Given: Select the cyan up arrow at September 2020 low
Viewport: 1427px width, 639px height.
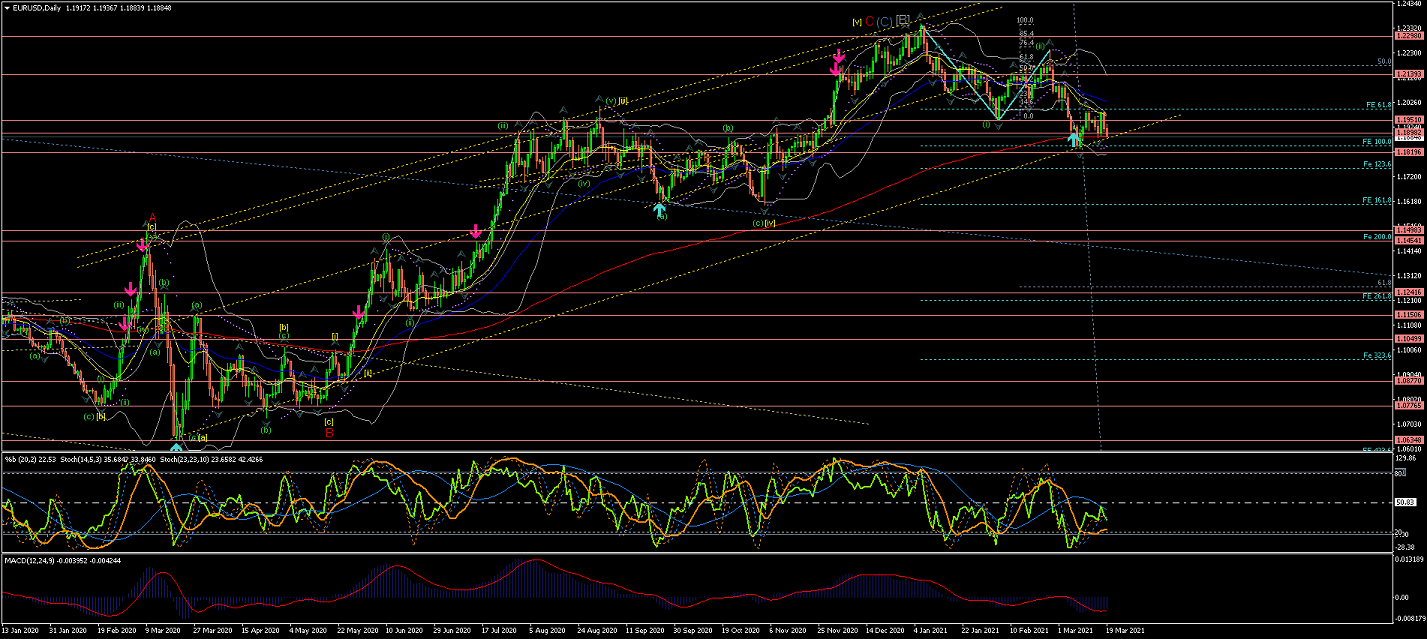Looking at the screenshot, I should (658, 209).
